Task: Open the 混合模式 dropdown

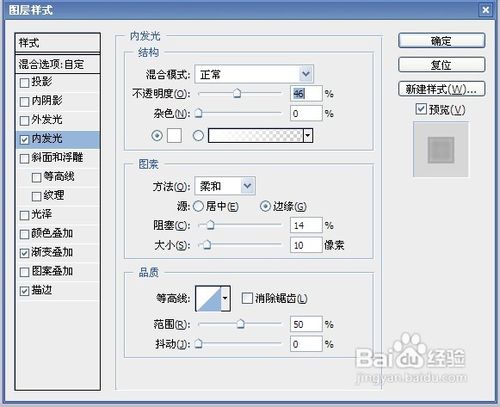Action: [254, 74]
